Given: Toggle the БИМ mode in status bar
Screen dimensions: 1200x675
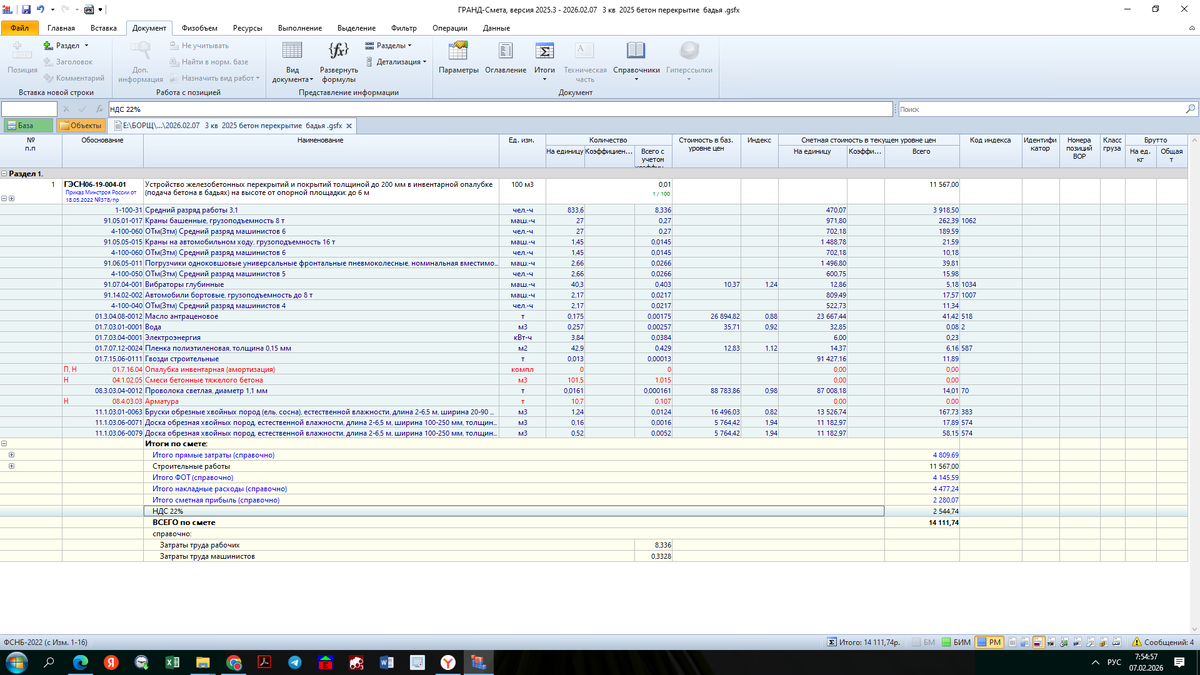Looking at the screenshot, I should pyautogui.click(x=958, y=641).
